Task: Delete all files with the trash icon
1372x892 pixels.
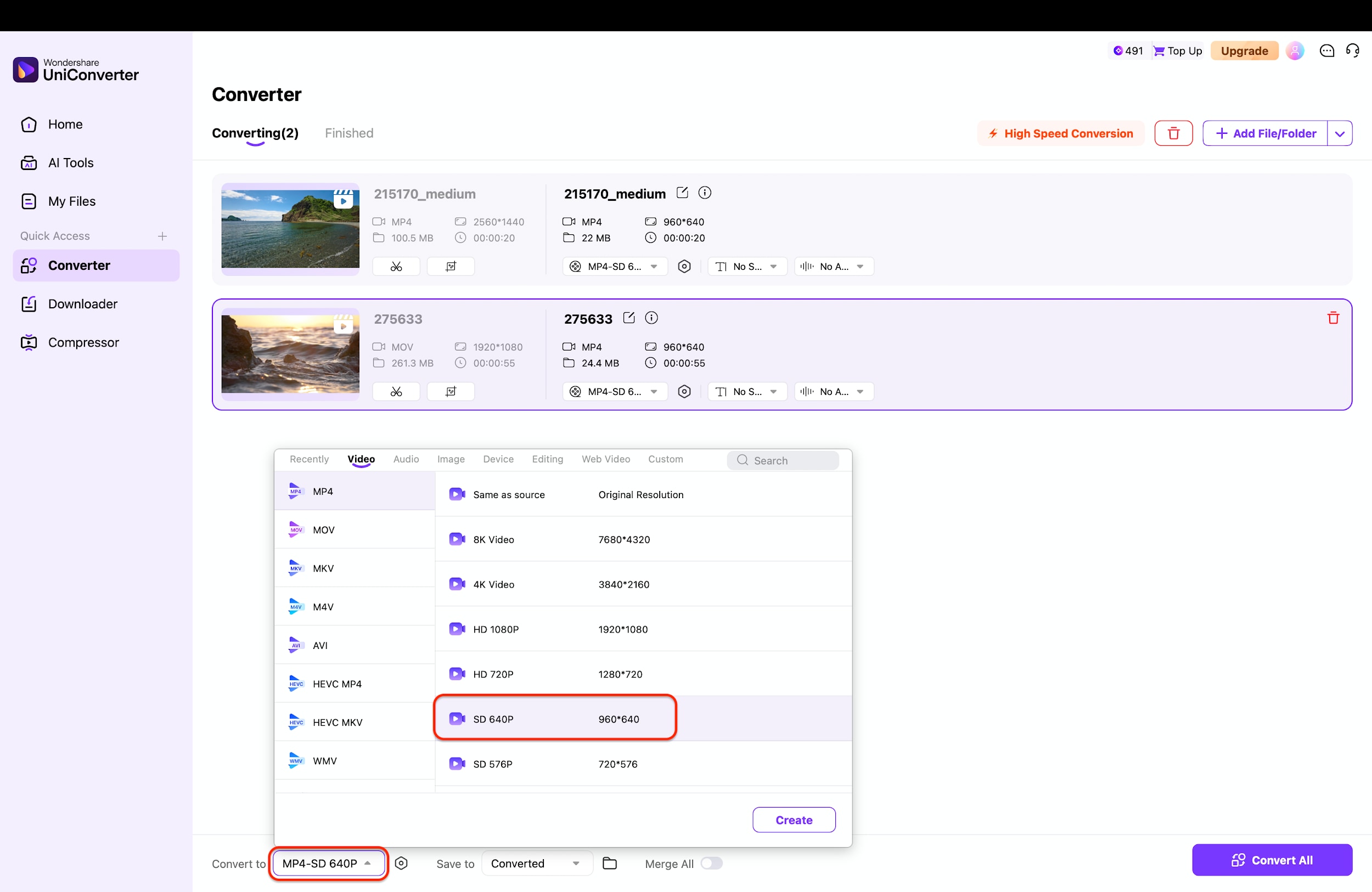Action: pyautogui.click(x=1174, y=133)
